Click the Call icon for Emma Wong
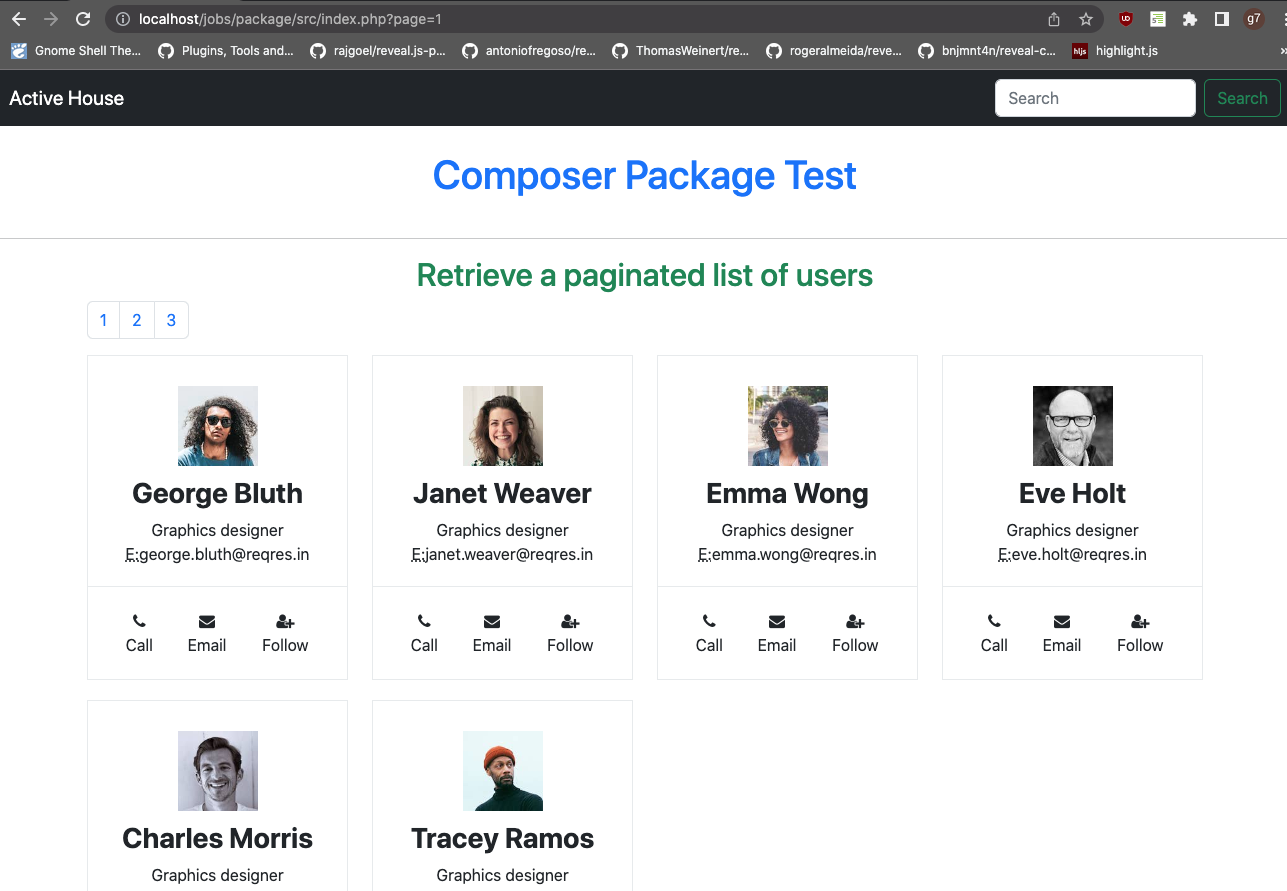Viewport: 1287px width, 891px height. tap(709, 621)
